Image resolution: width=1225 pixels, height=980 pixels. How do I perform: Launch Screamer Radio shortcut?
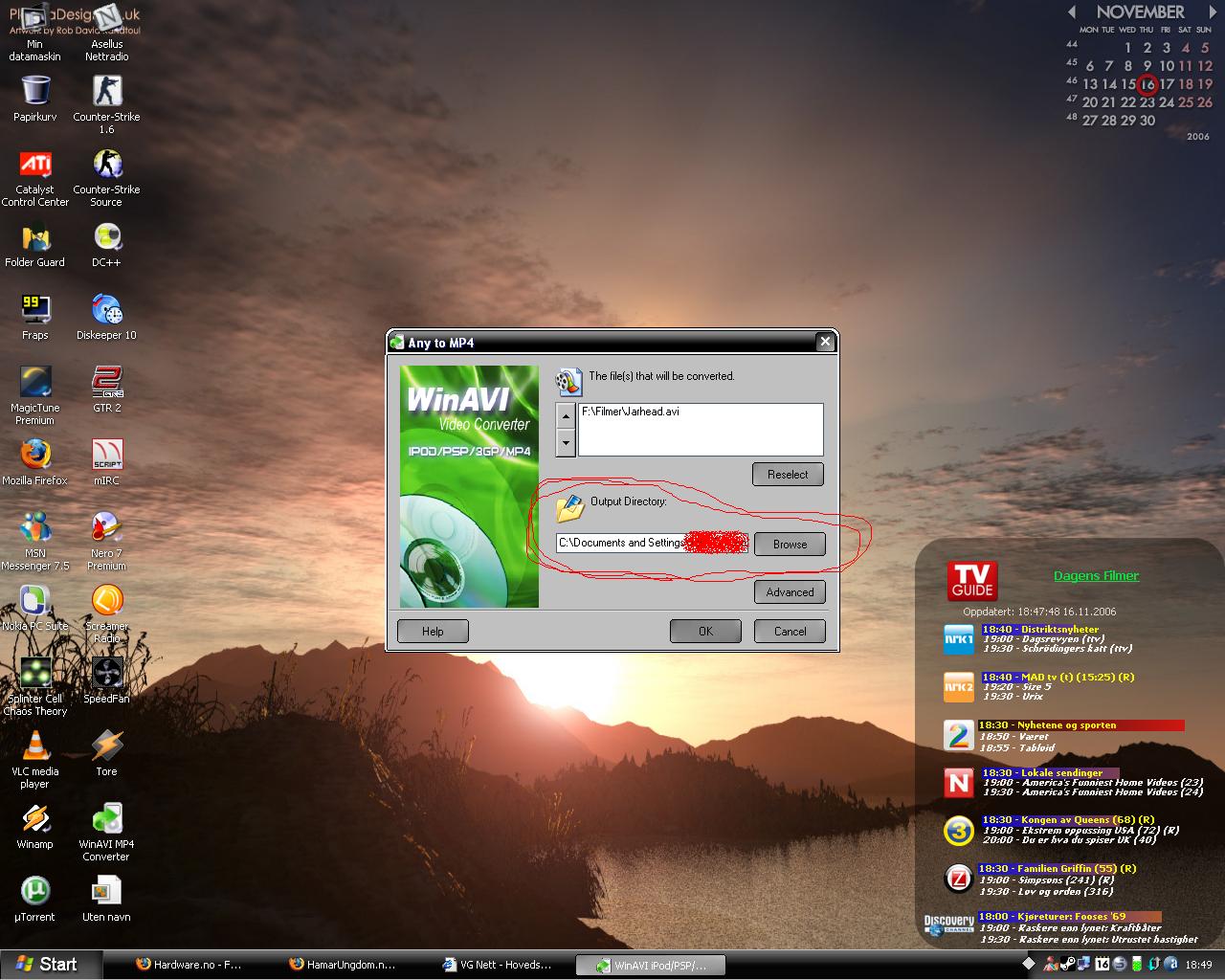click(x=106, y=613)
